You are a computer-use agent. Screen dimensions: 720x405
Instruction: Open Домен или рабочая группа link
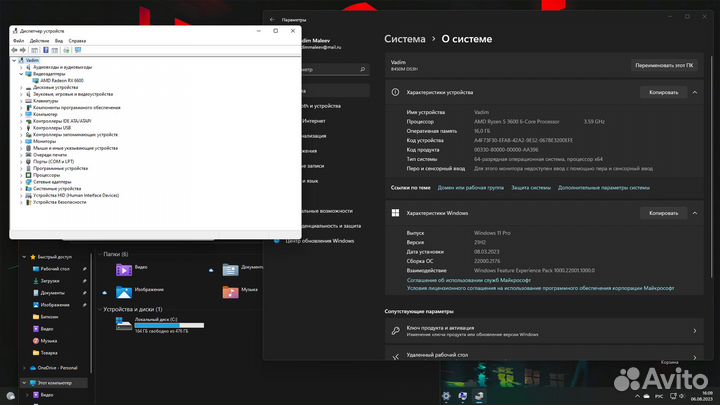[x=470, y=188]
